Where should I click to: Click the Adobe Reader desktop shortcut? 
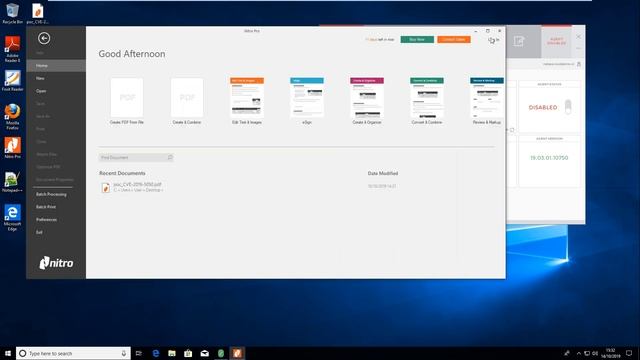(12, 49)
